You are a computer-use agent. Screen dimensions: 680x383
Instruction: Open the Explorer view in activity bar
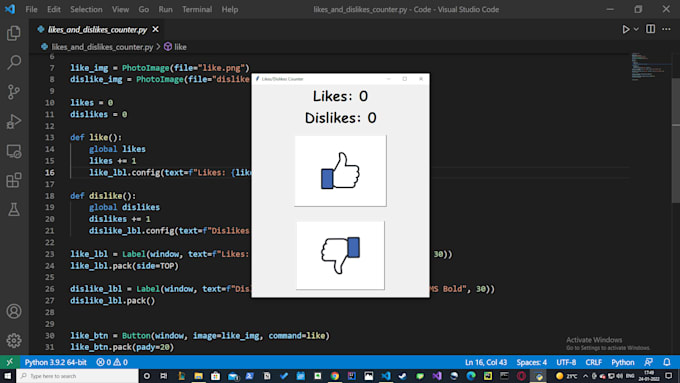tap(14, 33)
